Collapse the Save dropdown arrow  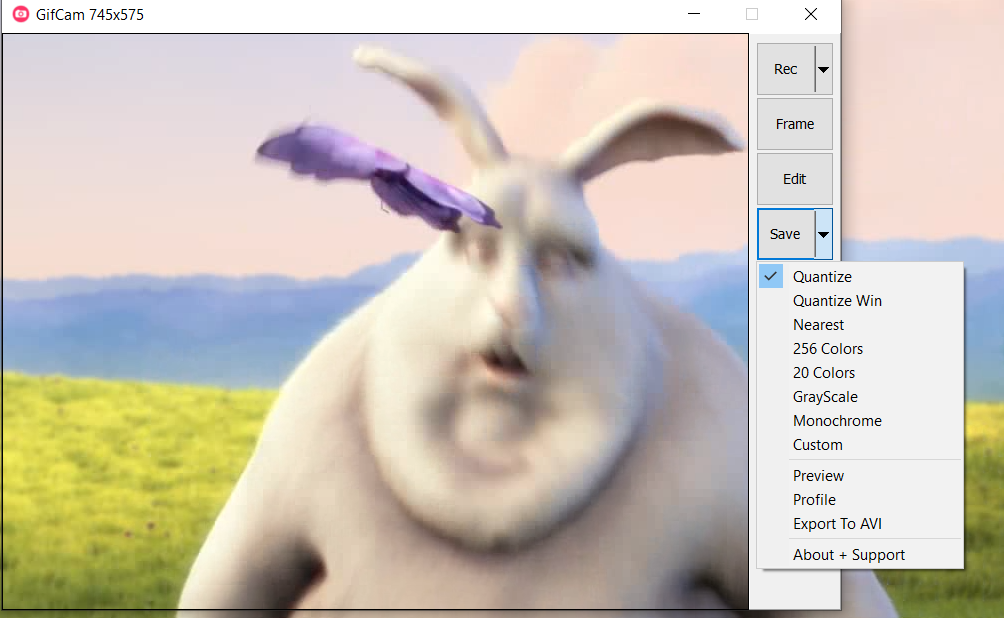click(823, 234)
